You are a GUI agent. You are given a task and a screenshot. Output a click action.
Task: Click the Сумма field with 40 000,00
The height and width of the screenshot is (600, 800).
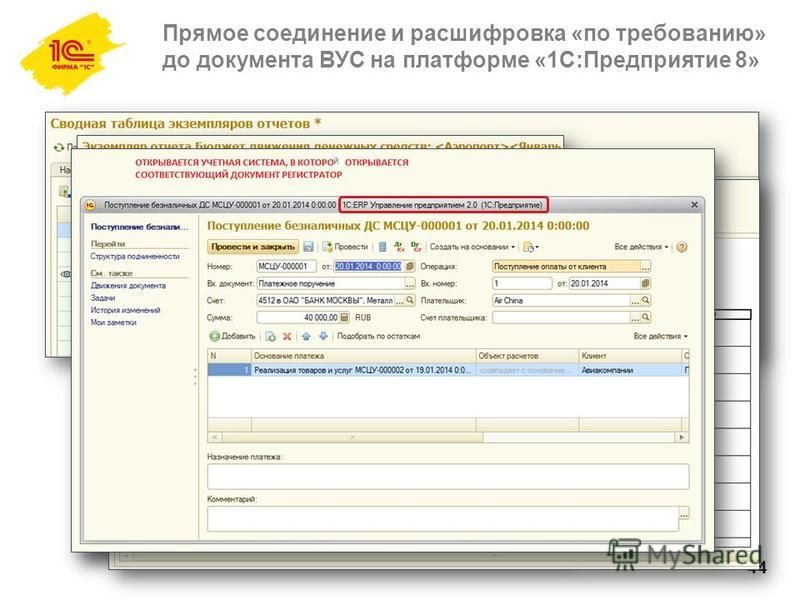(x=298, y=317)
